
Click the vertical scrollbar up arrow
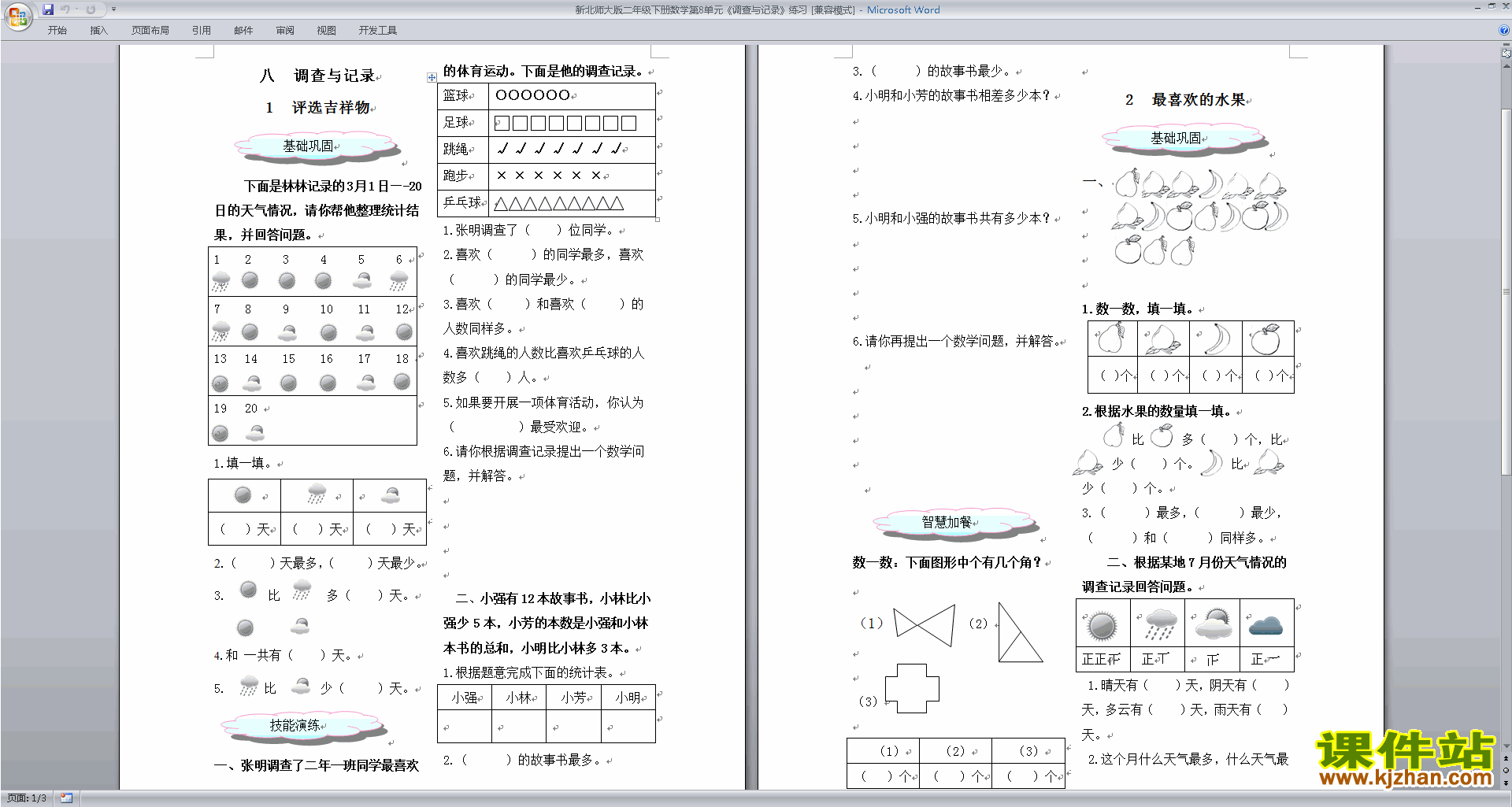(1506, 65)
